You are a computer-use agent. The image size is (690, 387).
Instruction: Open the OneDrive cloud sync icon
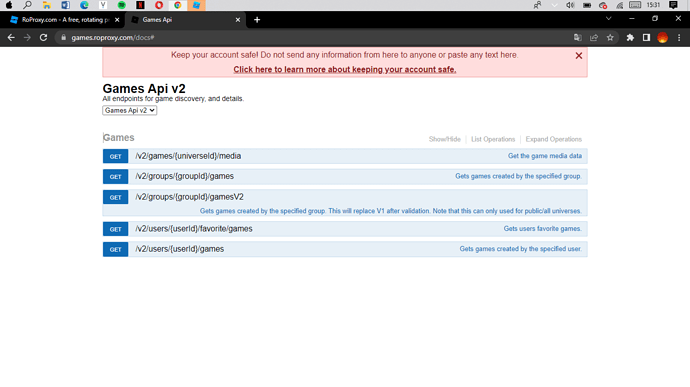pyautogui.click(x=603, y=5)
